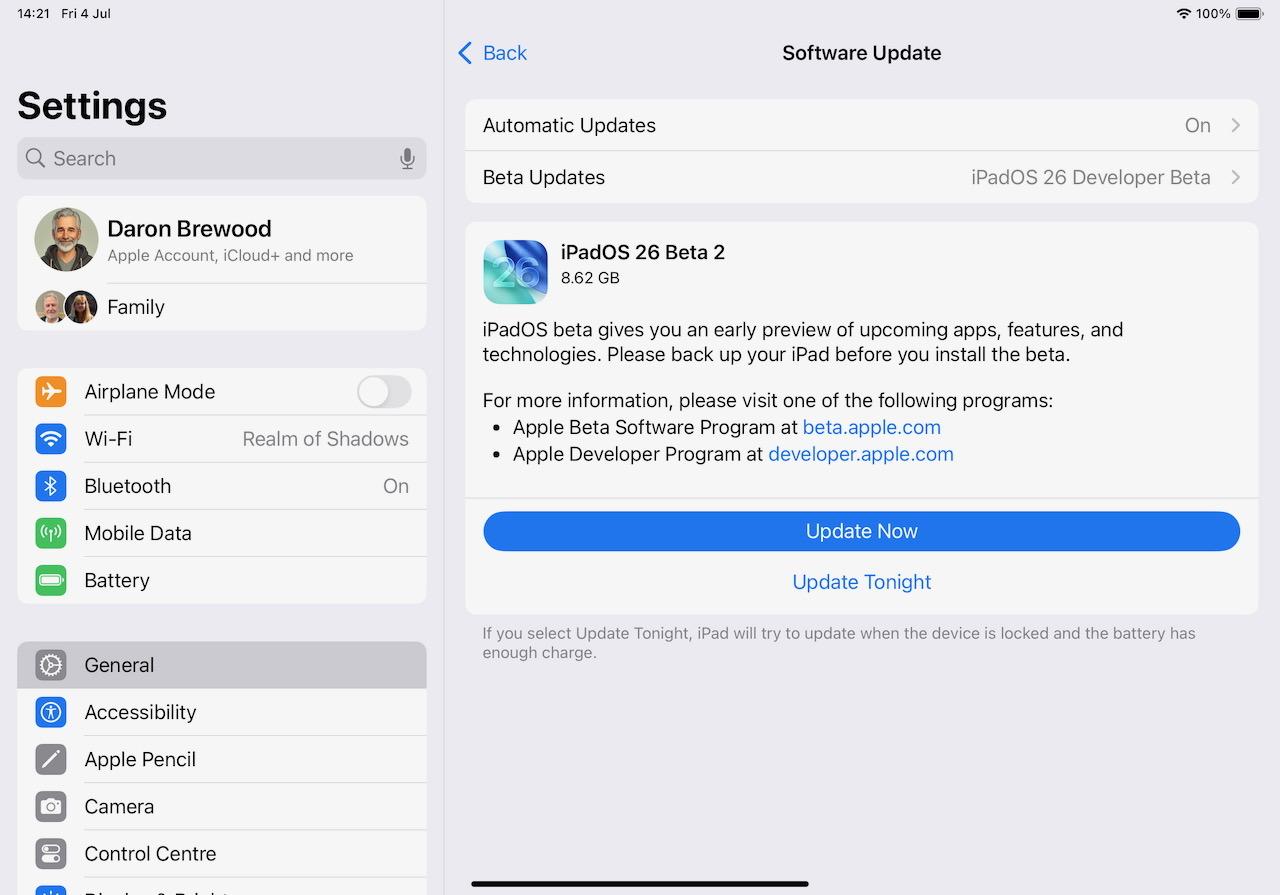Viewport: 1280px width, 895px height.
Task: Tap the microphone dictation icon in Search
Action: pyautogui.click(x=407, y=158)
